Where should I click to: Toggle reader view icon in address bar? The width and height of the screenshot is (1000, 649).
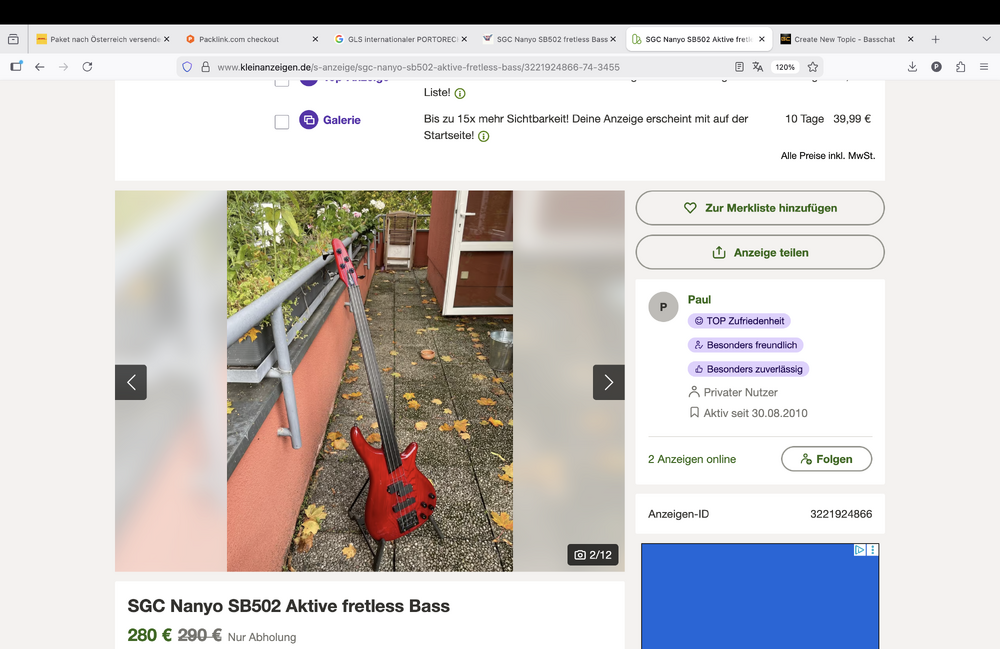[739, 67]
